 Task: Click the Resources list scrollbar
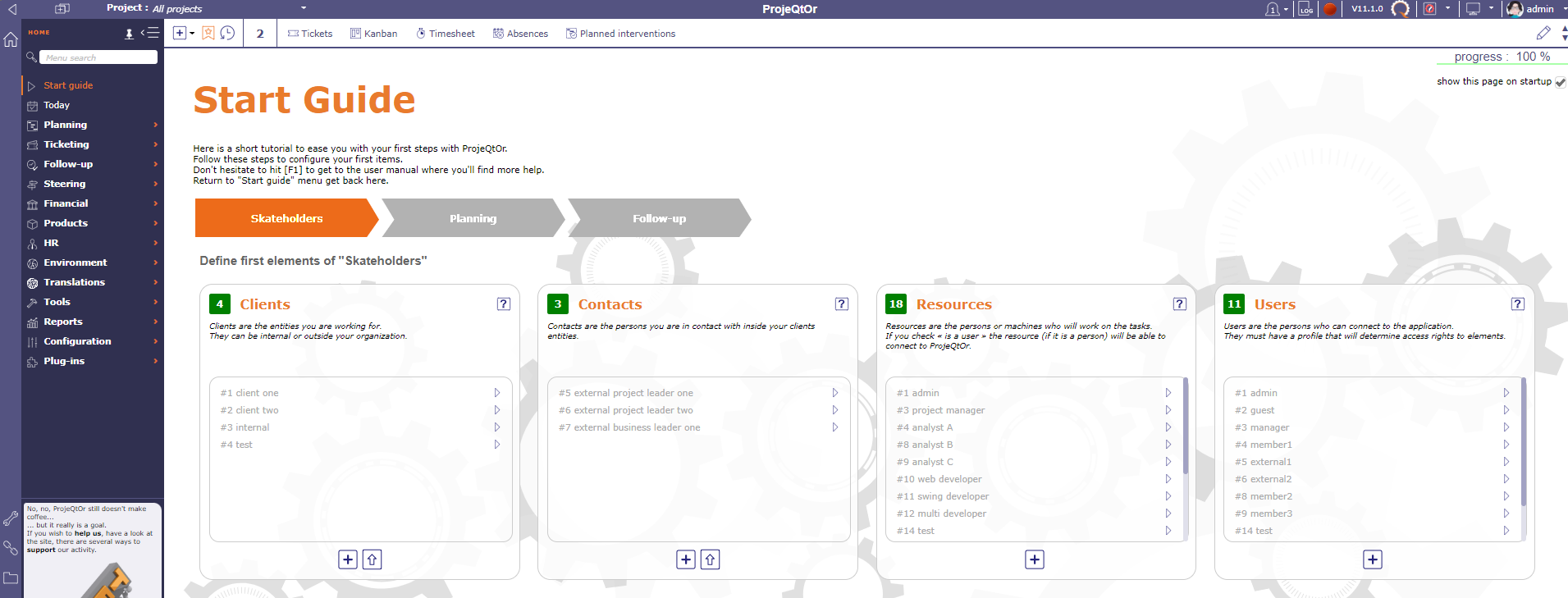(1186, 427)
